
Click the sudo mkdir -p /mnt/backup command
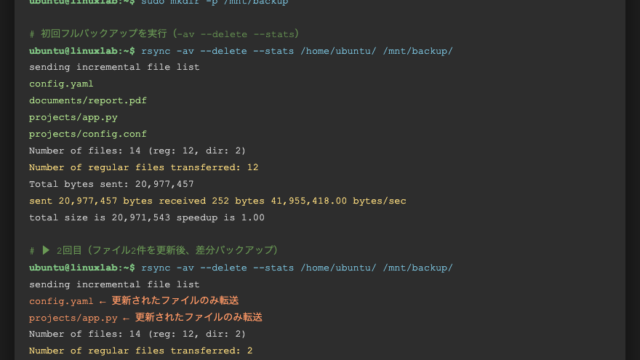coord(215,2)
